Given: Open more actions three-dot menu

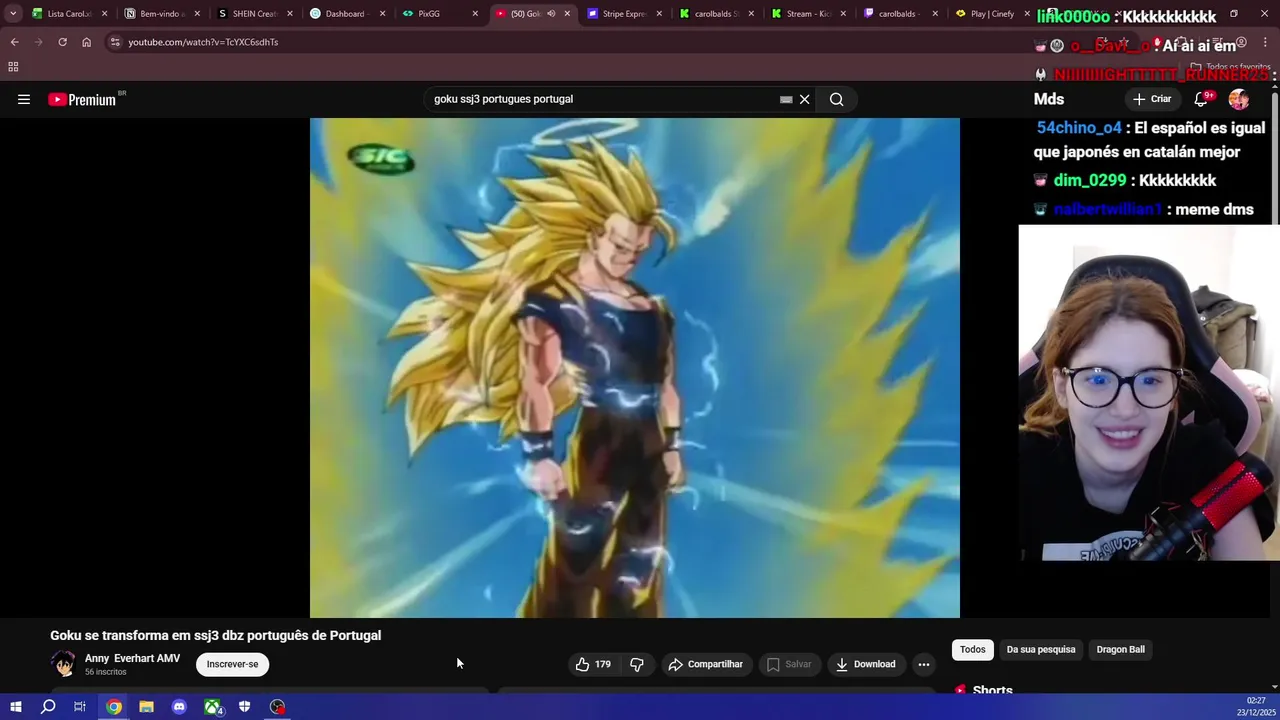Looking at the screenshot, I should click(x=924, y=664).
